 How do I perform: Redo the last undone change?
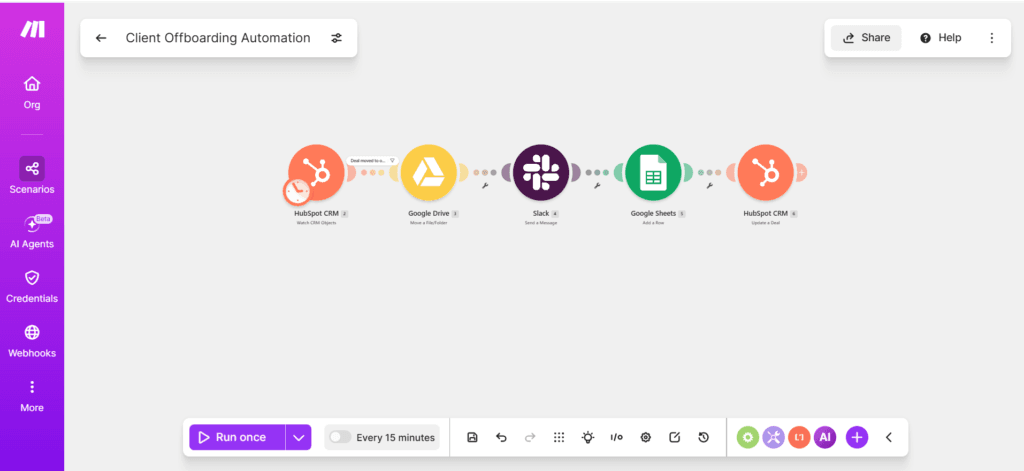(530, 437)
